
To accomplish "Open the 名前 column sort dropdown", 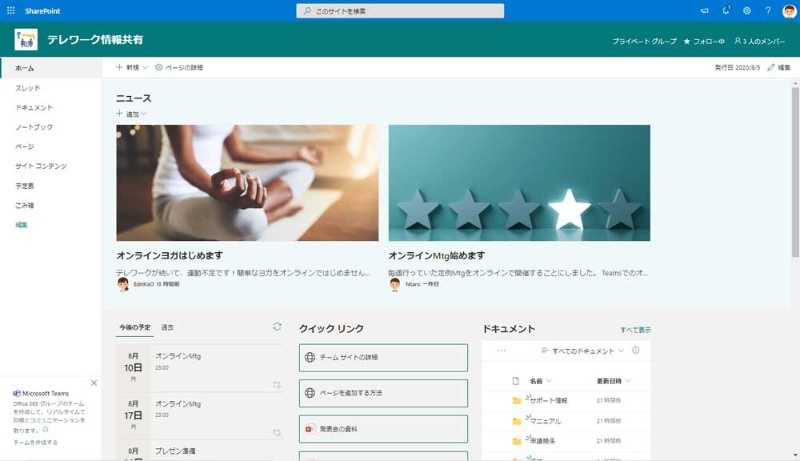I will [x=541, y=381].
